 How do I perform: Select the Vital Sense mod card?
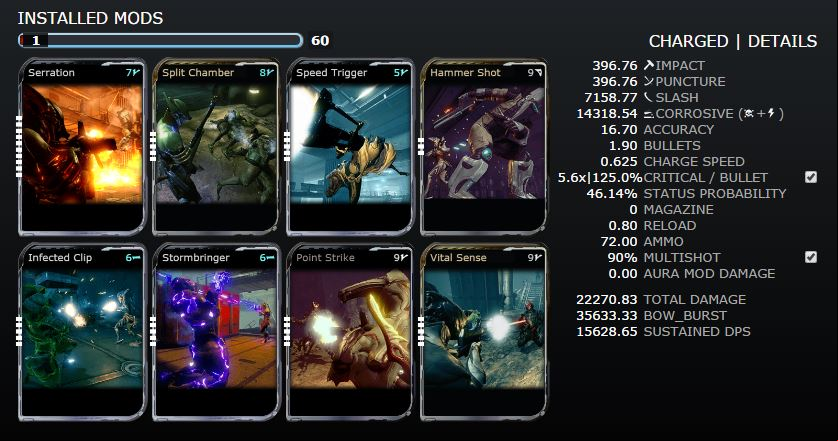(x=484, y=332)
